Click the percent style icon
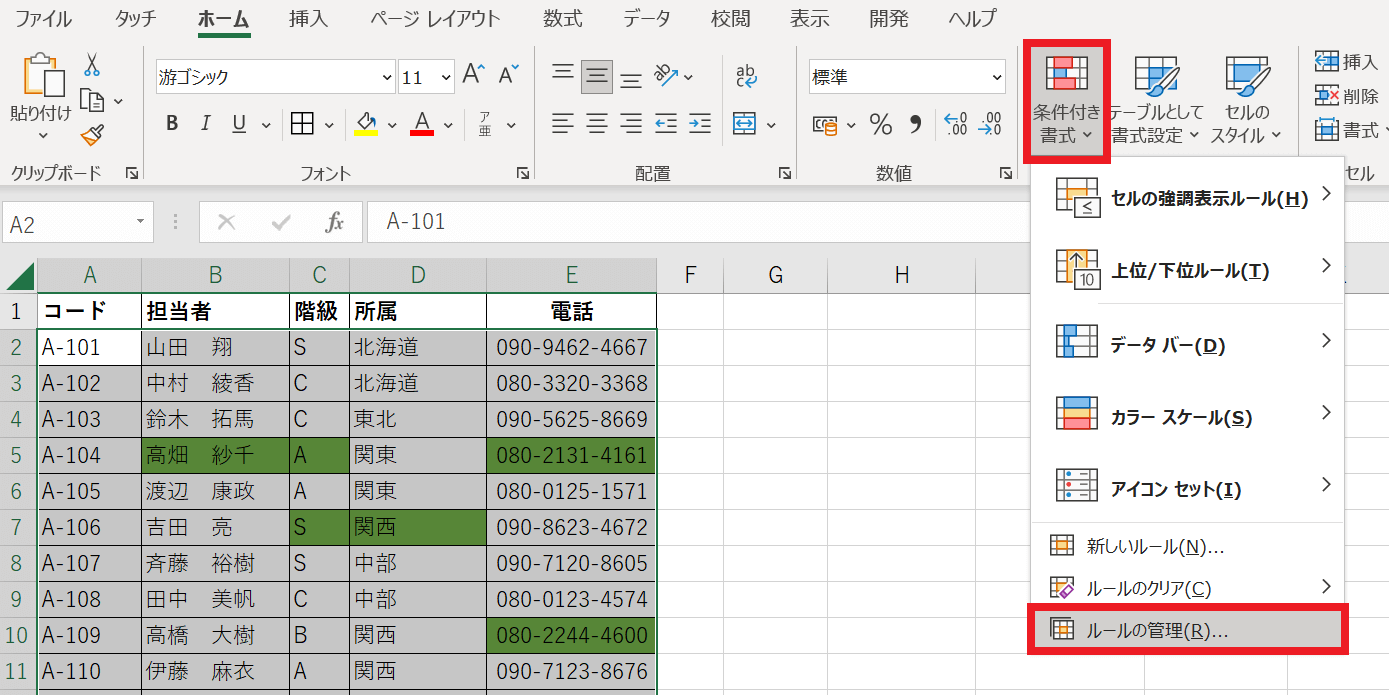The height and width of the screenshot is (695, 1389). 880,124
